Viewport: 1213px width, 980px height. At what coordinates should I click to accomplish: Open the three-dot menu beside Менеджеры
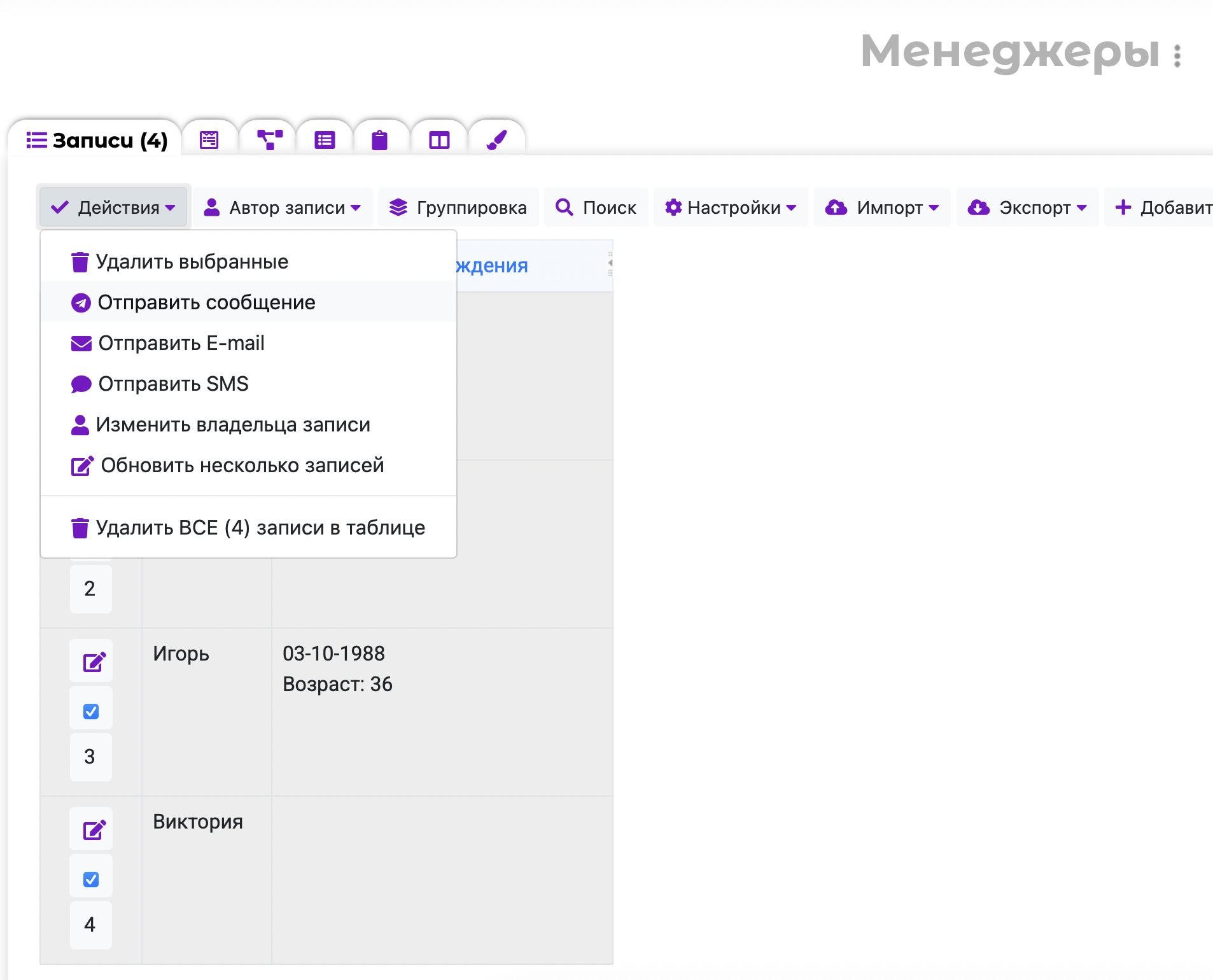pyautogui.click(x=1177, y=56)
